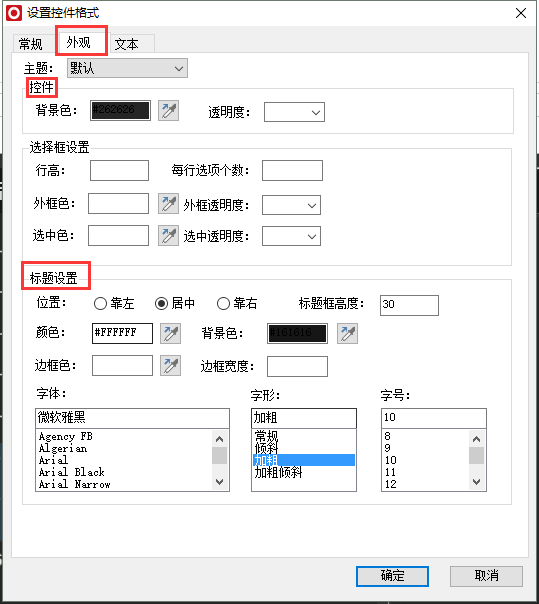Image resolution: width=539 pixels, height=604 pixels.
Task: Select the 靠左 position radio button
Action: (x=100, y=304)
